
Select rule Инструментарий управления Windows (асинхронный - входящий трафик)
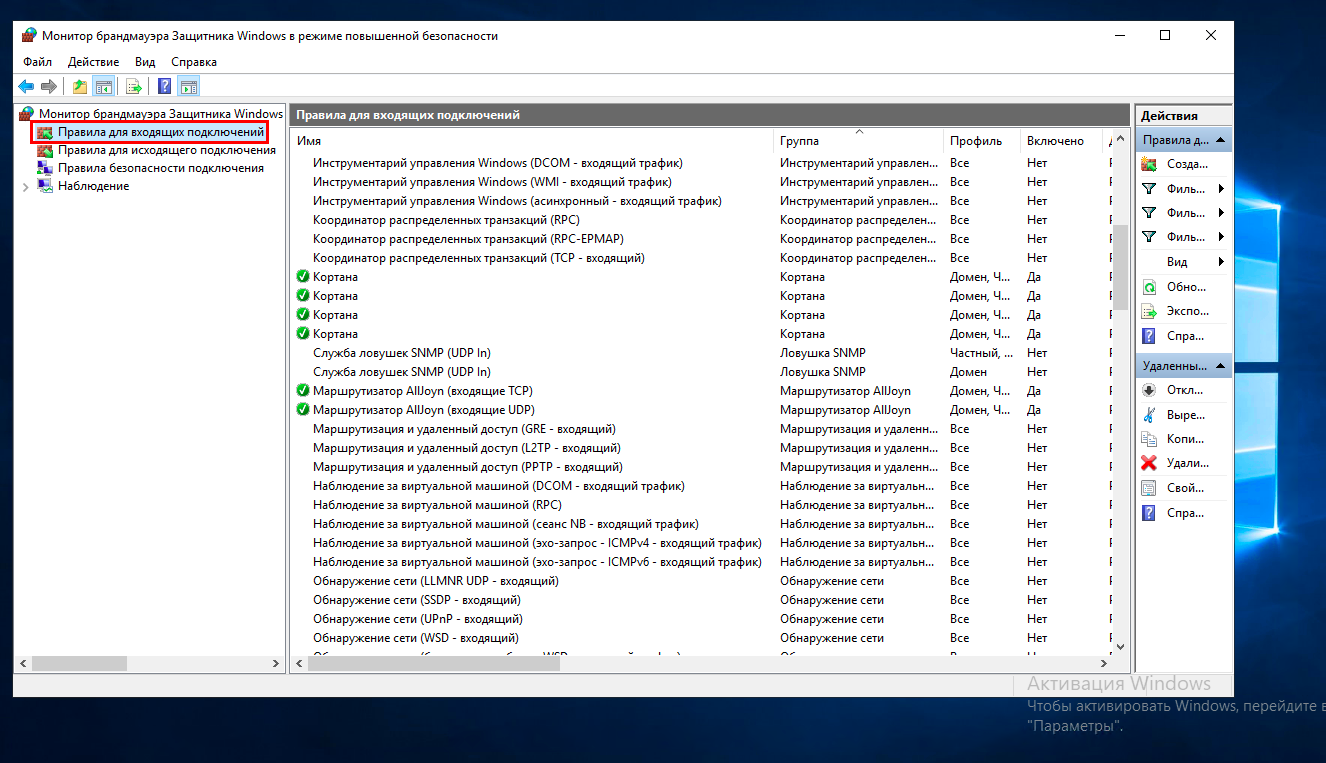[517, 201]
